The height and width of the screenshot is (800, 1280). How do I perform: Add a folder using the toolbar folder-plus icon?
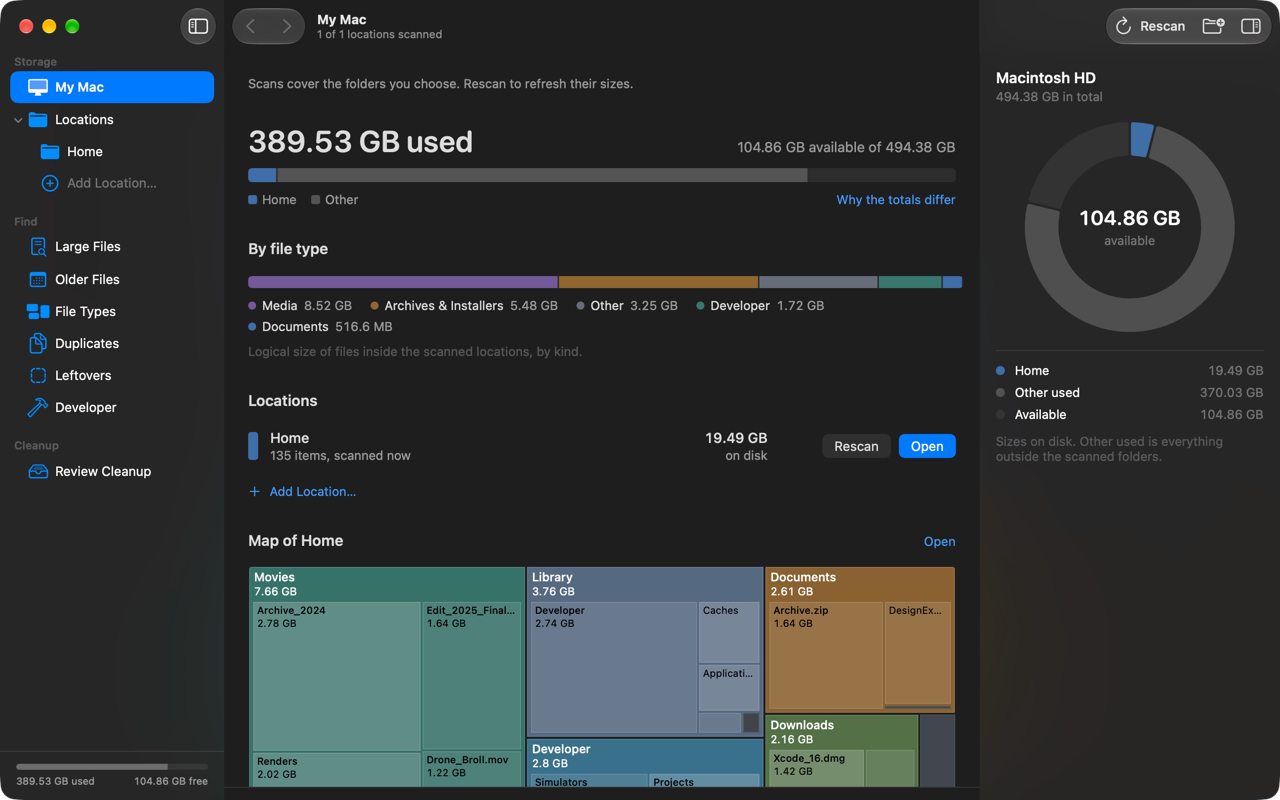(1213, 26)
